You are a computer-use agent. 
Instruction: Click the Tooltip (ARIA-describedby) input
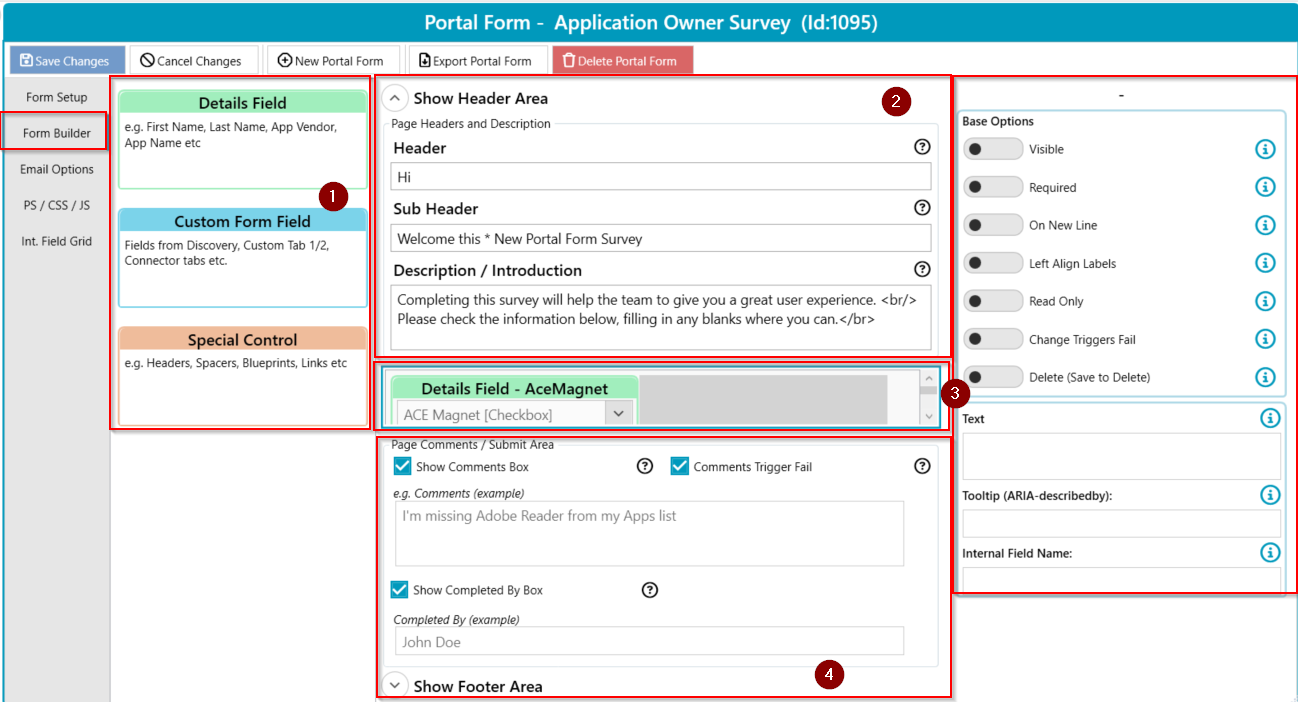coord(1121,523)
